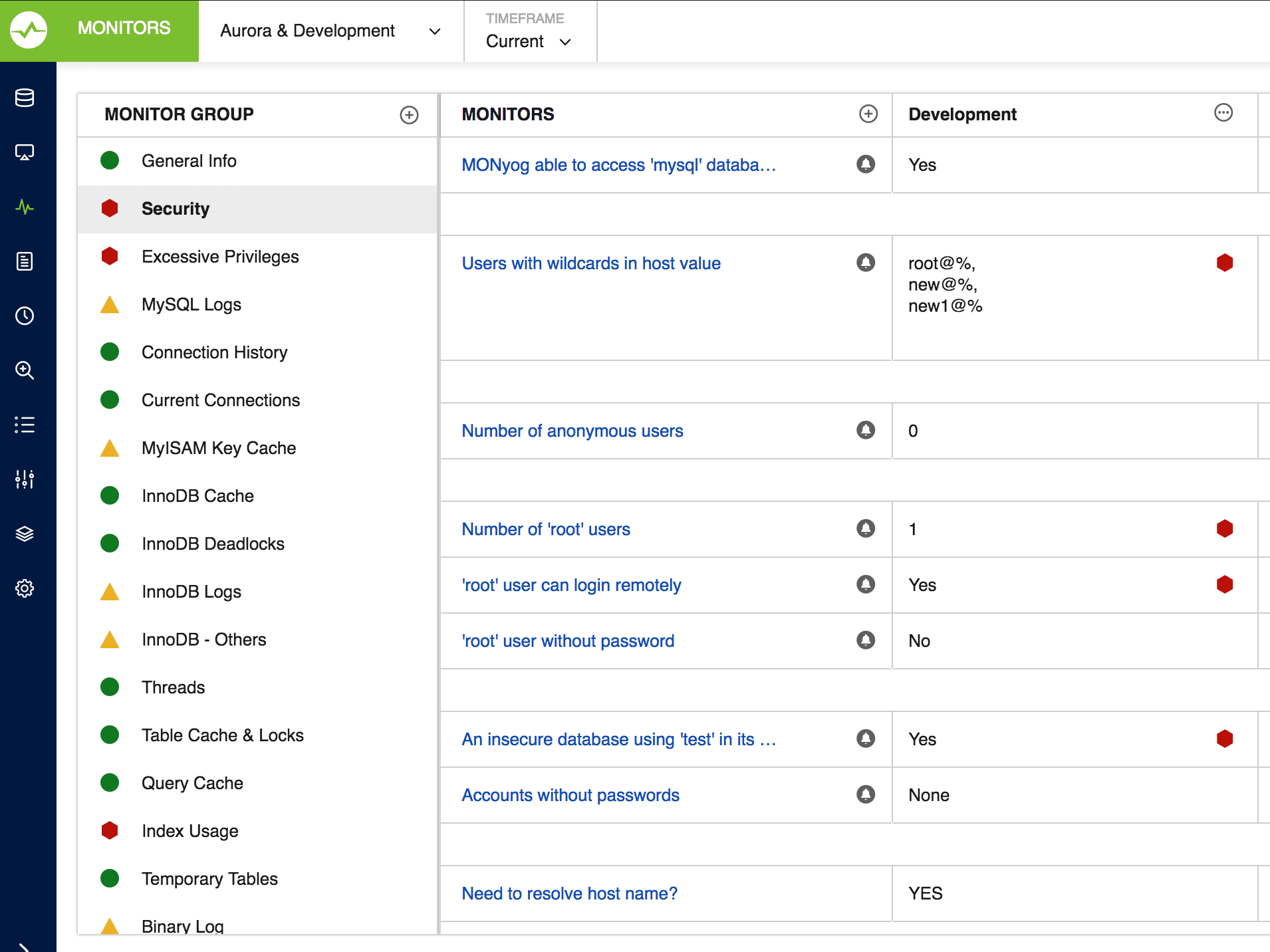Set alert bell for 'Number of anonymous users'
Image resolution: width=1270 pixels, height=952 pixels.
tap(864, 430)
